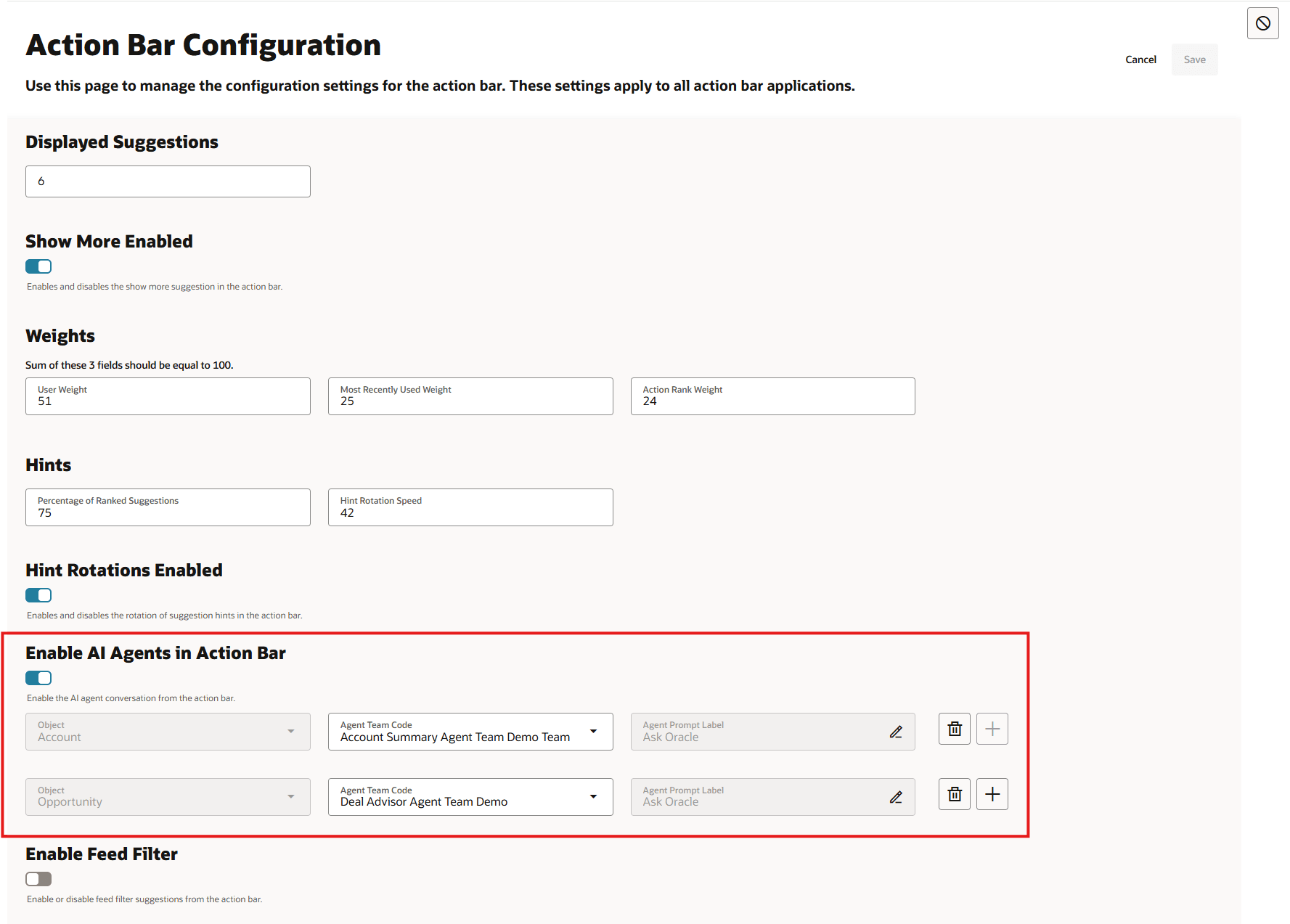Add a new agent row below Account
1290x924 pixels.
tap(992, 729)
